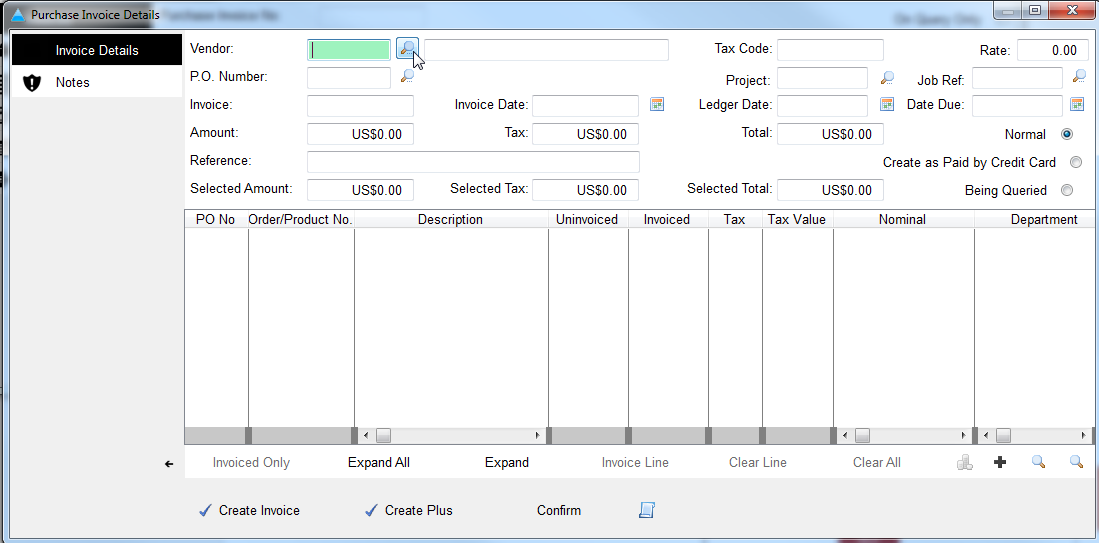Image resolution: width=1099 pixels, height=543 pixels.
Task: Open the Invoice Date calendar picker
Action: [657, 104]
